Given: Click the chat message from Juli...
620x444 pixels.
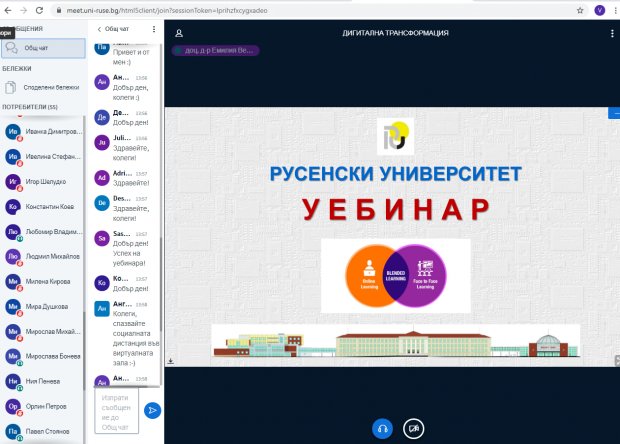Looking at the screenshot, I should [127, 148].
